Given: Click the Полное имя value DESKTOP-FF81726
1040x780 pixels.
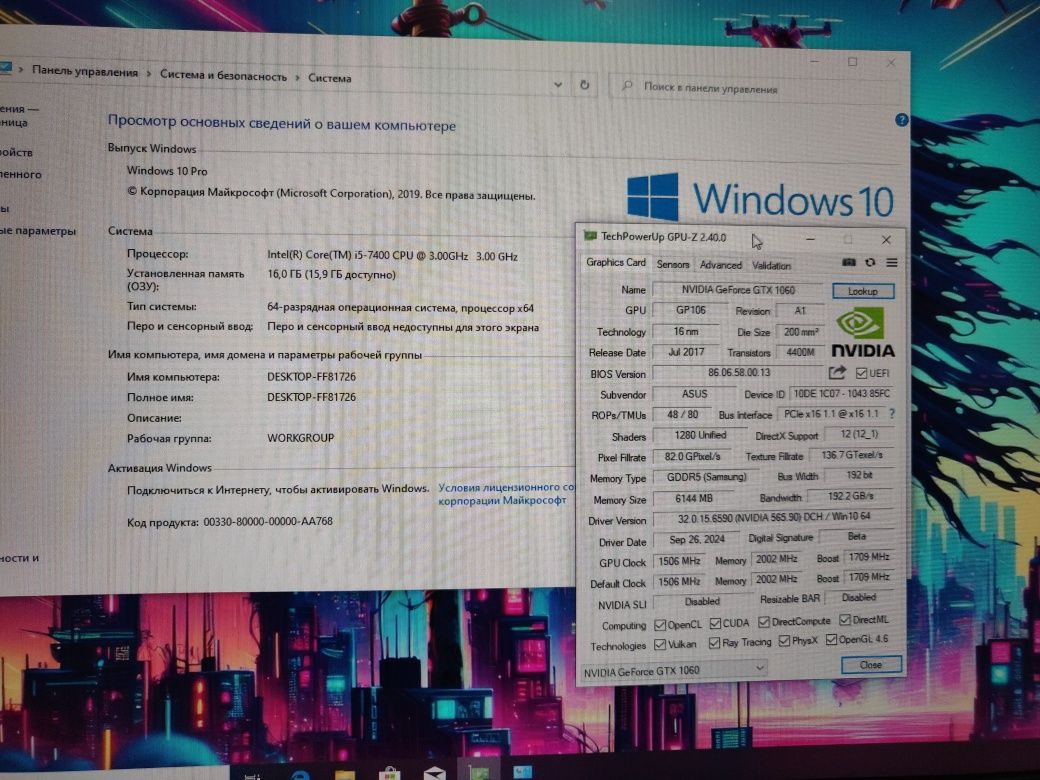Looking at the screenshot, I should tap(311, 397).
